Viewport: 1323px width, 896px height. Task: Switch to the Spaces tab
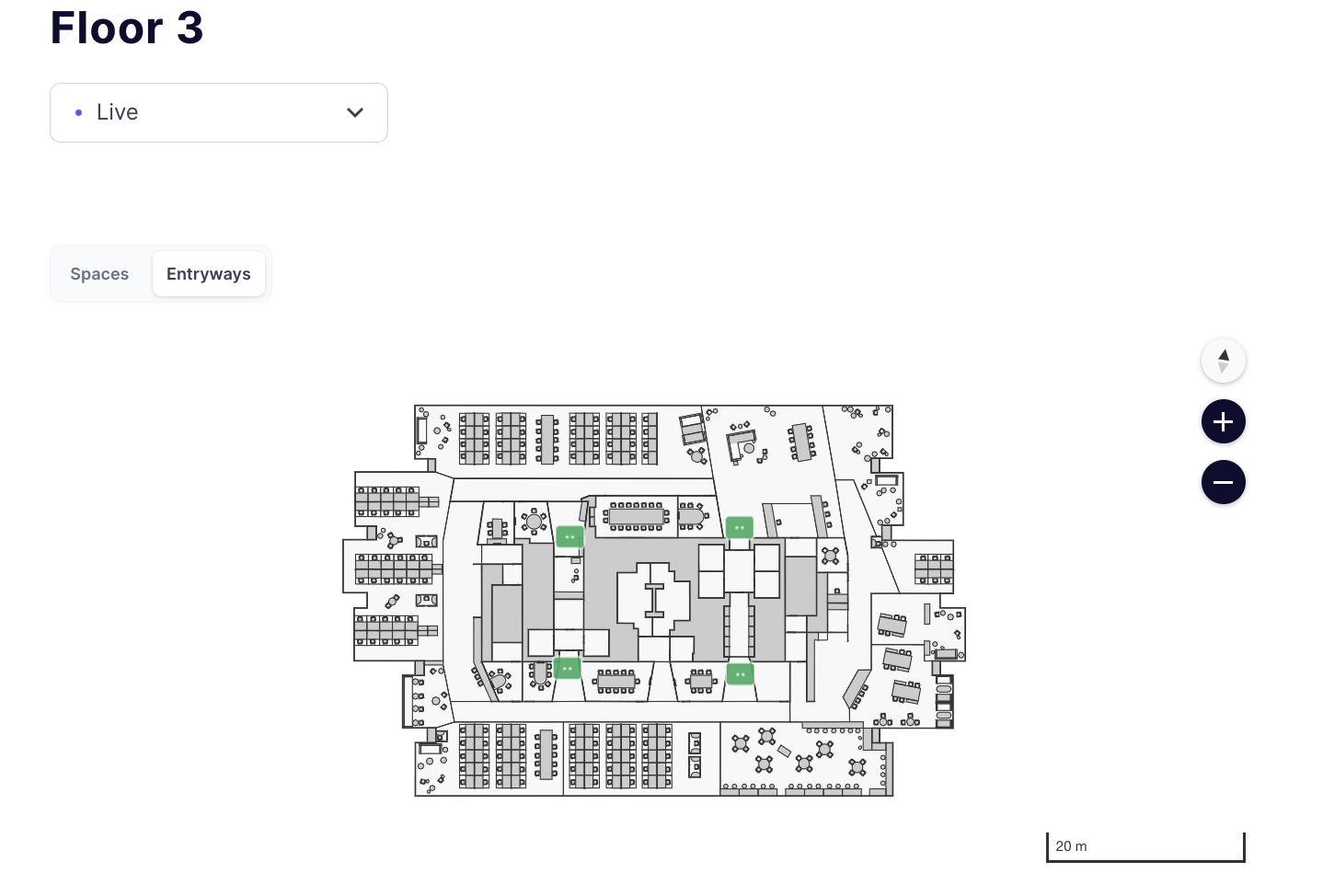(99, 274)
